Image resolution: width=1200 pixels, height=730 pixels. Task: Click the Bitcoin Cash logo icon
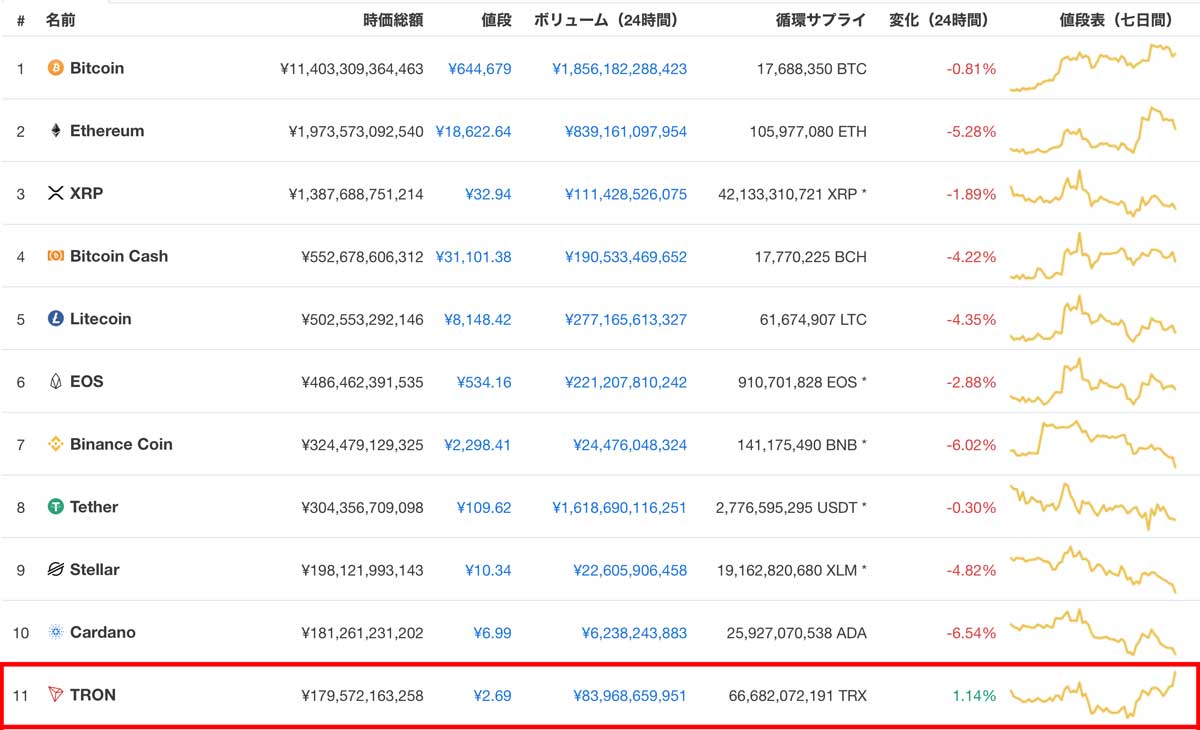(56, 256)
